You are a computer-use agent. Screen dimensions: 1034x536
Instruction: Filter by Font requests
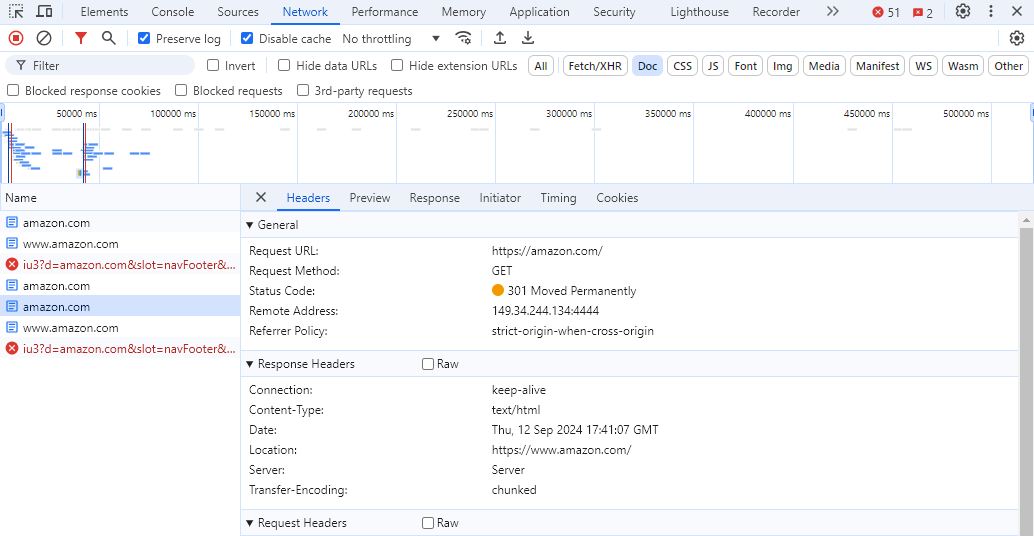746,66
